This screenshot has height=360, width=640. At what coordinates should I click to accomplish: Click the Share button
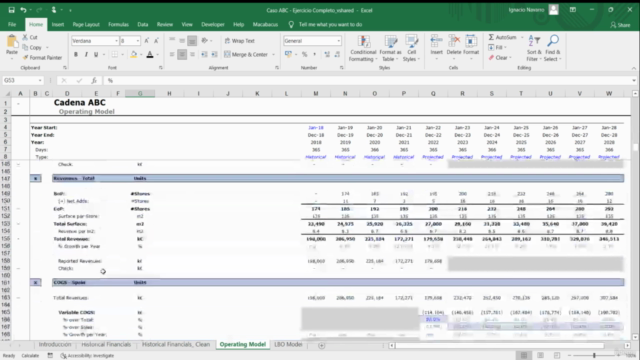pos(620,25)
